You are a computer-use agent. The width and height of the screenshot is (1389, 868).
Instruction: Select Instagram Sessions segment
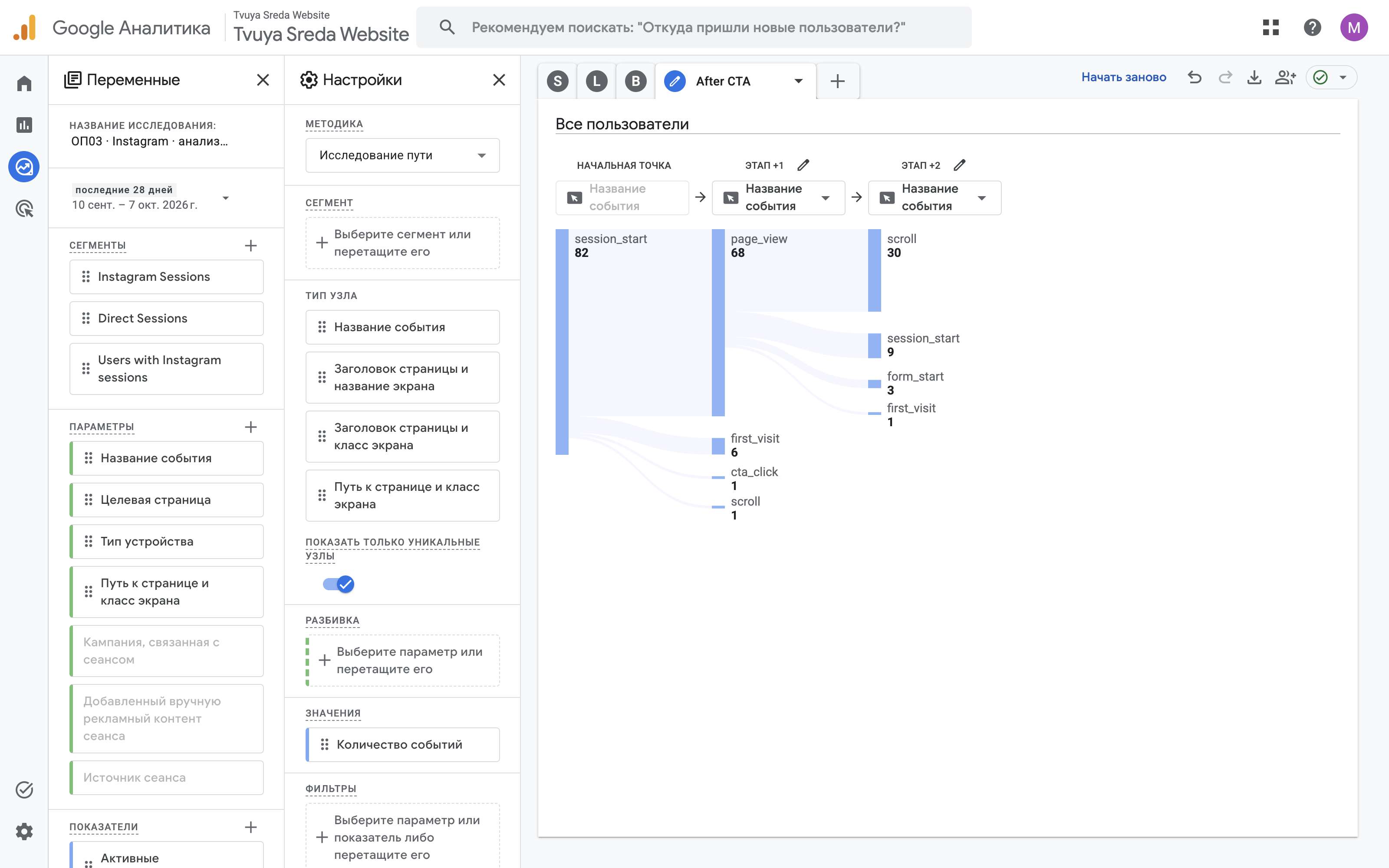click(x=166, y=277)
